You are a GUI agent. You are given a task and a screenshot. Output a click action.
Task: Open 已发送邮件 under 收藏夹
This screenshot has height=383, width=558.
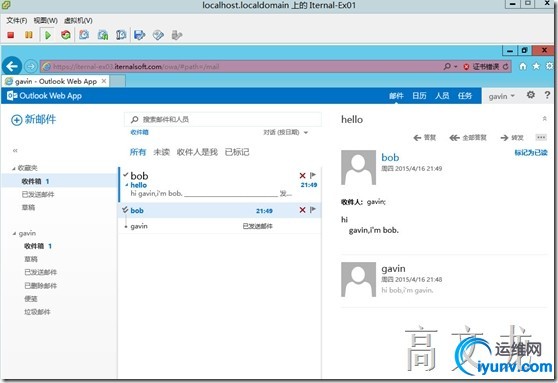click(x=38, y=194)
